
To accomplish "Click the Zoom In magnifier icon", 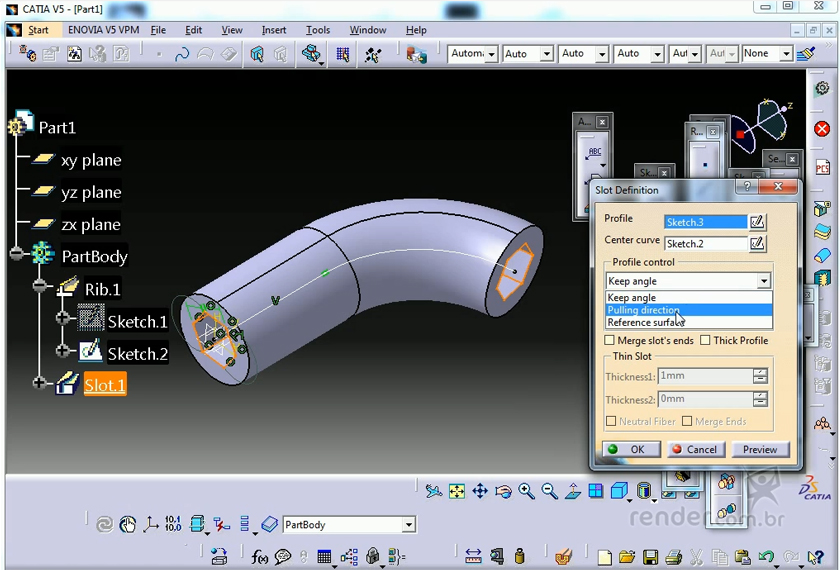I will (x=527, y=491).
